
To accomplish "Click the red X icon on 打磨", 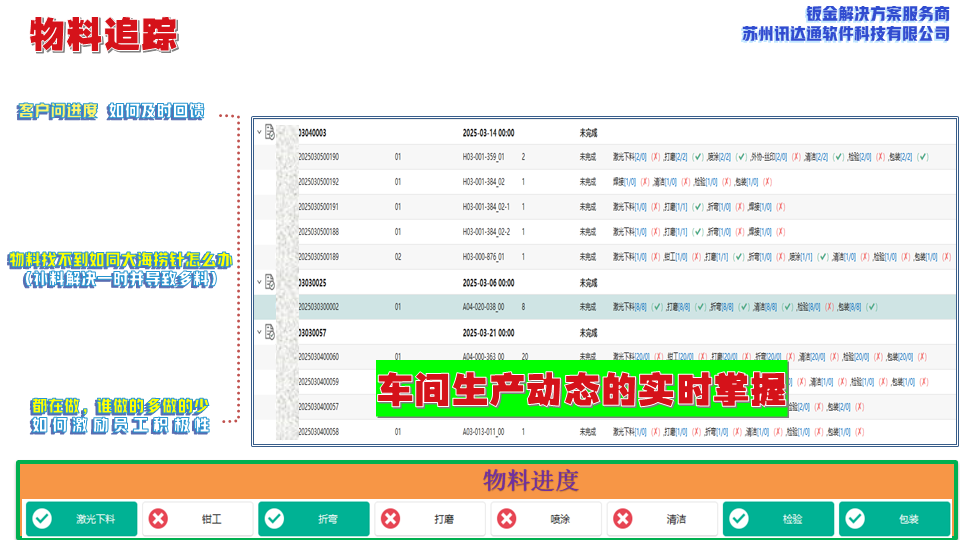I will (x=391, y=519).
